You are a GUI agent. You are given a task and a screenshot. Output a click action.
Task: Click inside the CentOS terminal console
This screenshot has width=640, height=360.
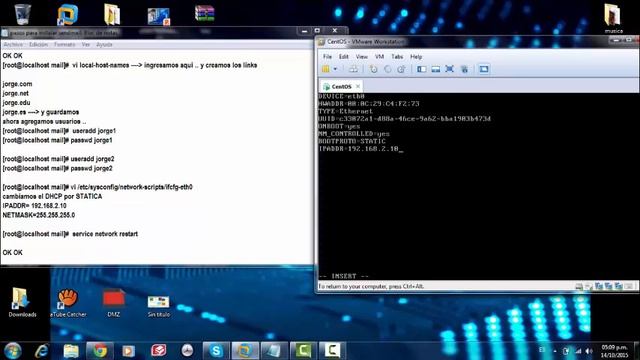pos(478,186)
